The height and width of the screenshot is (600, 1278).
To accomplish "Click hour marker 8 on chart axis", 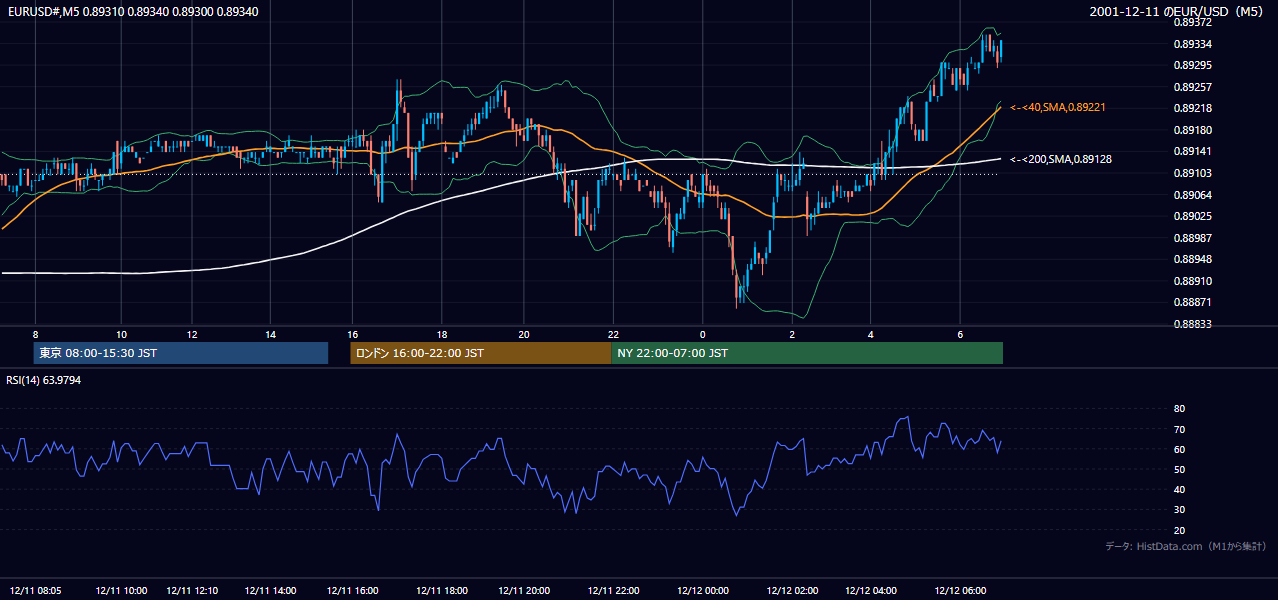I will (35, 334).
